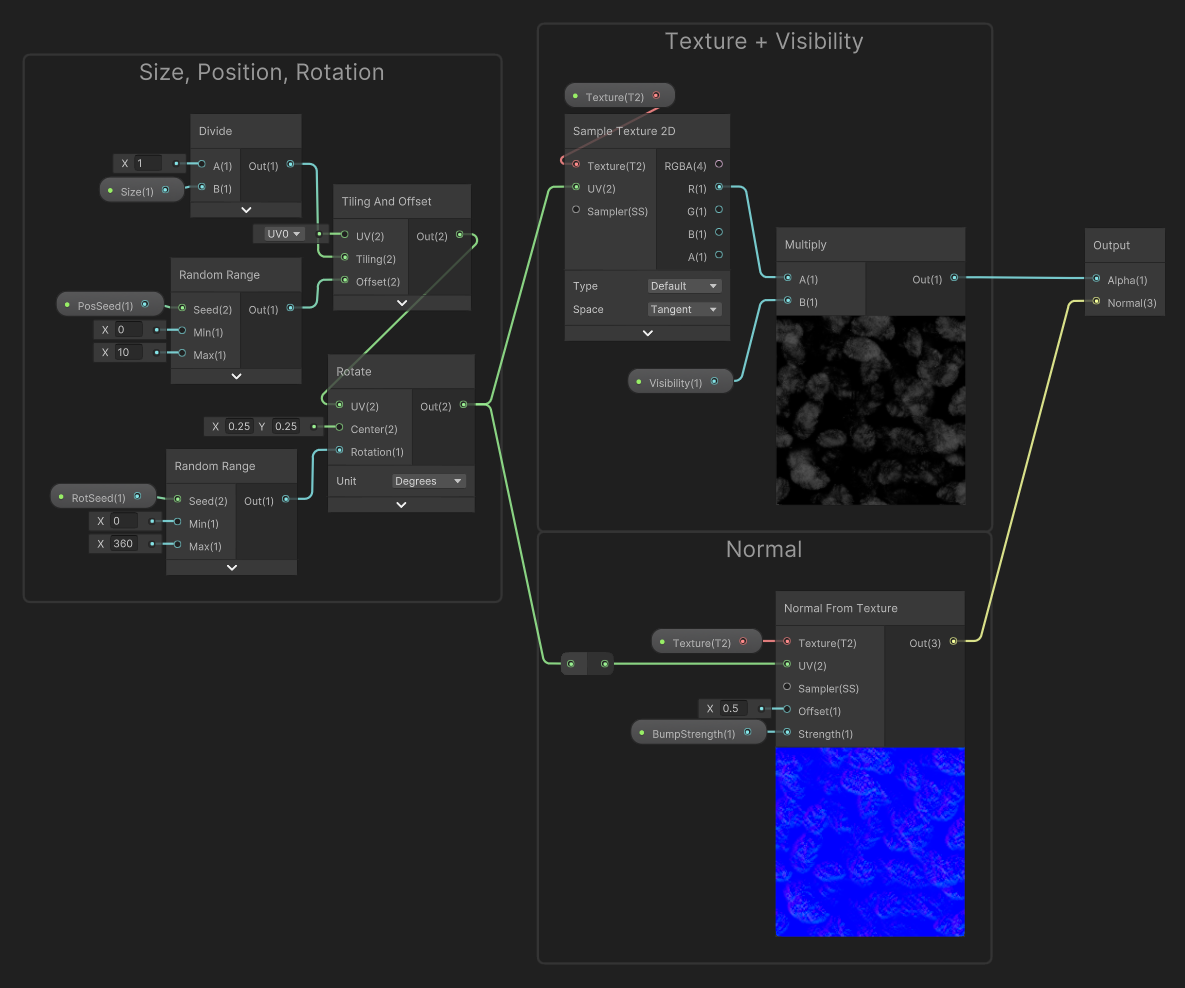Open the Unit dropdown set to Degrees

(429, 481)
